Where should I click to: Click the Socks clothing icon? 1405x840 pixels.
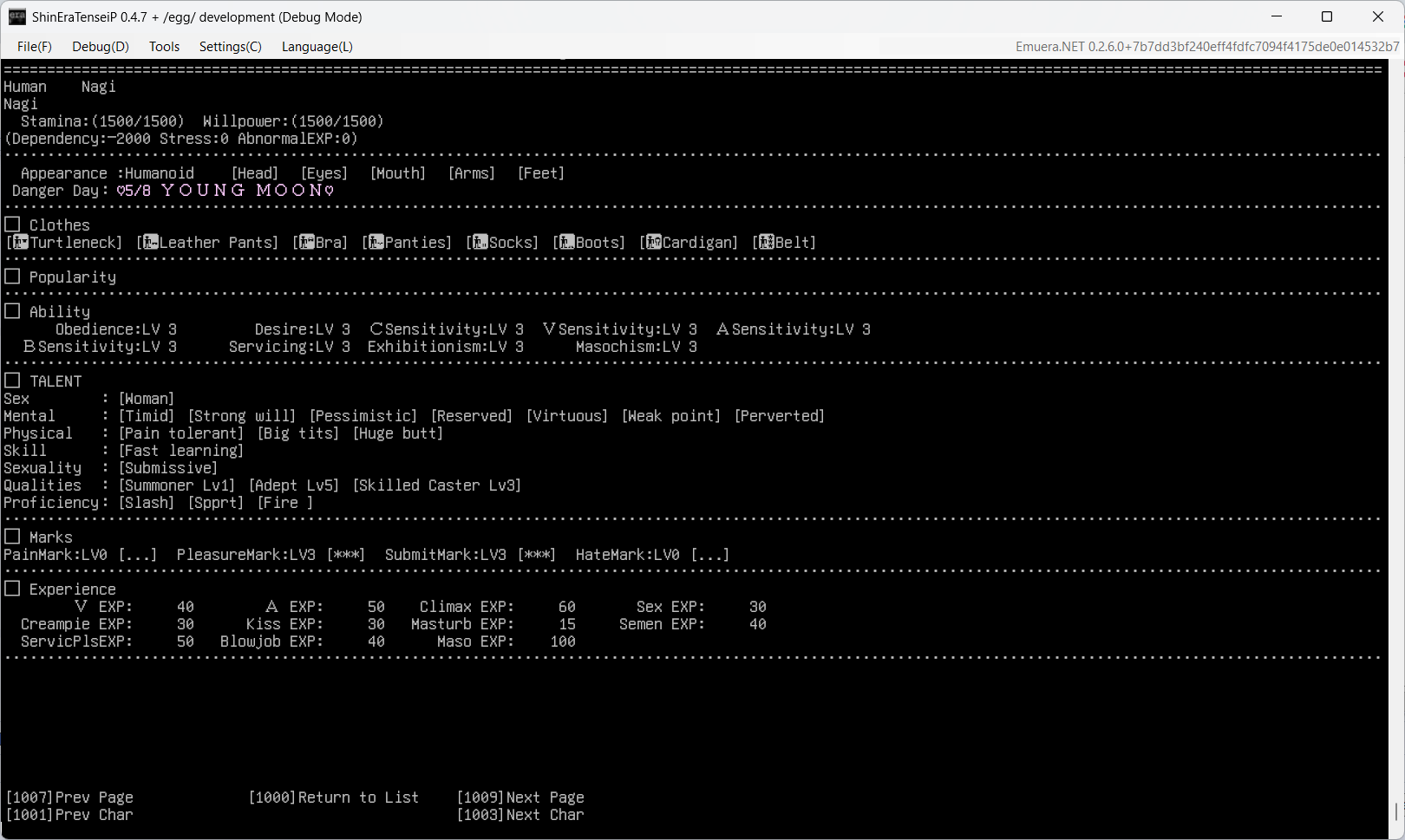coord(480,243)
